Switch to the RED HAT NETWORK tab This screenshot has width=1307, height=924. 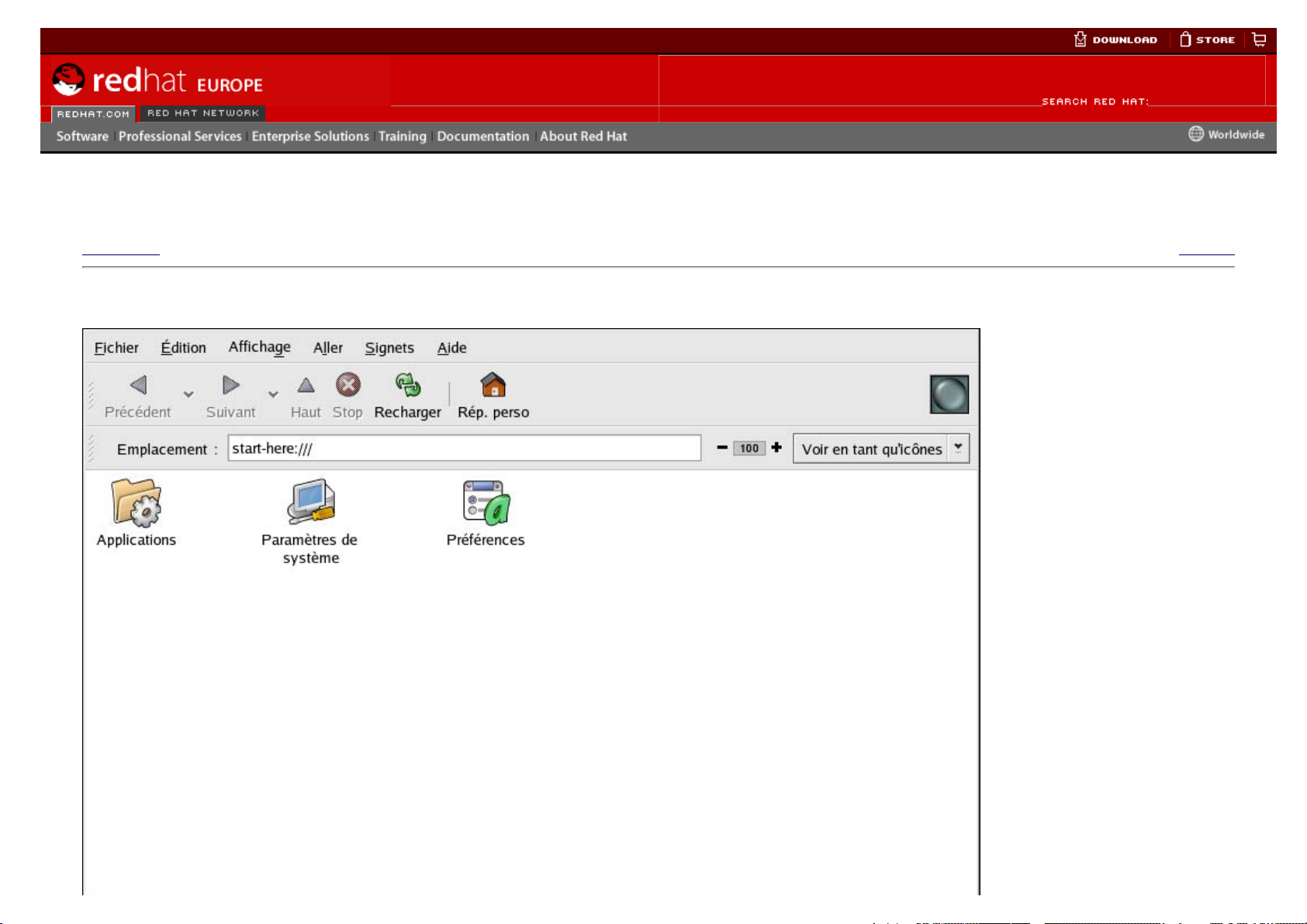[203, 113]
